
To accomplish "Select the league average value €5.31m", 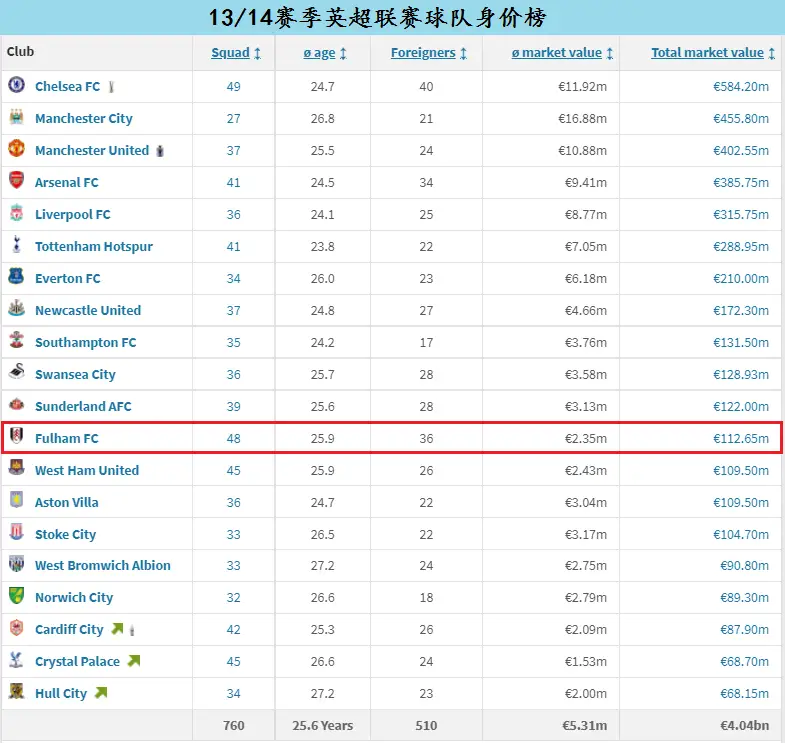I will tap(584, 725).
